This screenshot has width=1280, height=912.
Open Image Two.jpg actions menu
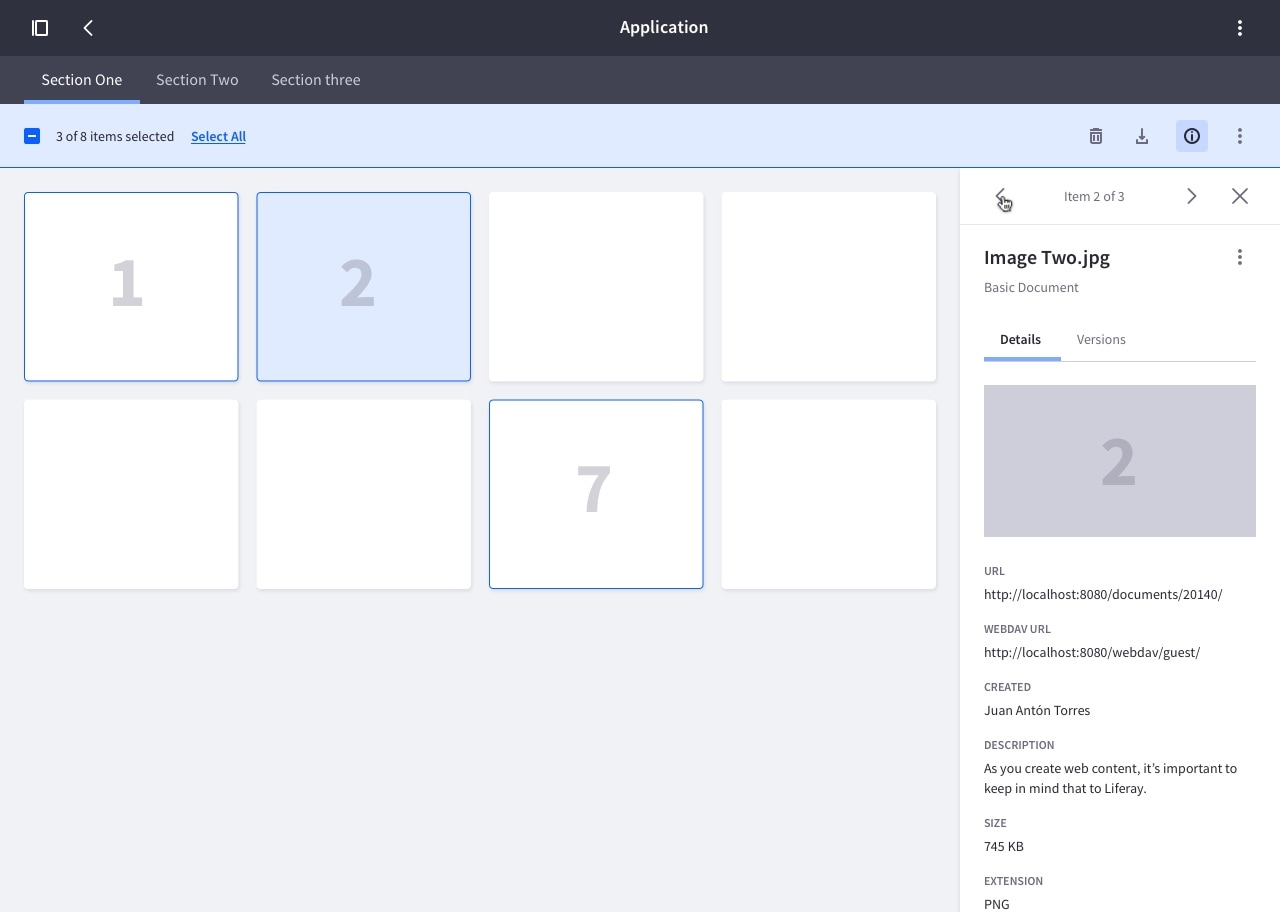[x=1239, y=257]
